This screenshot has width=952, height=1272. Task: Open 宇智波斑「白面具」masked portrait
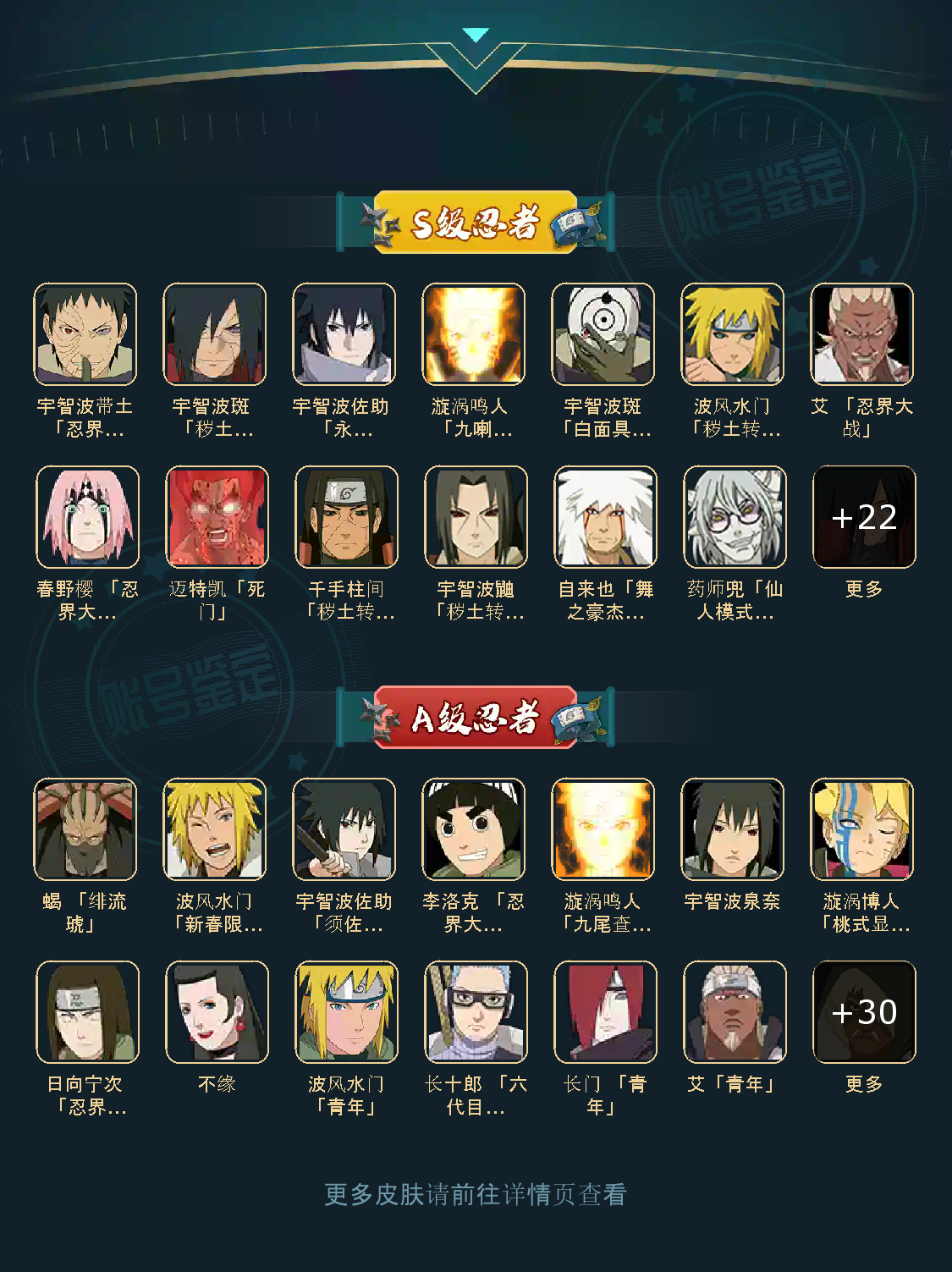point(603,334)
